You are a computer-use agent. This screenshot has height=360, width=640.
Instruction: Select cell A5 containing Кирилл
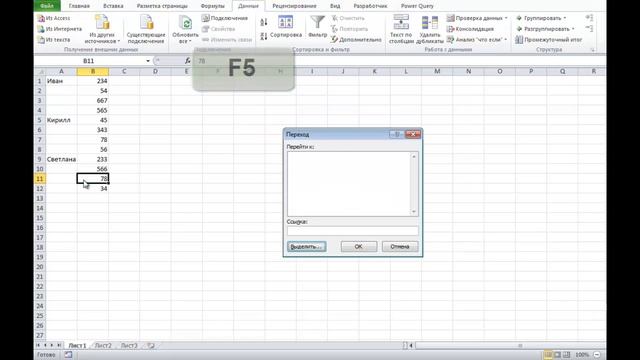click(x=61, y=120)
